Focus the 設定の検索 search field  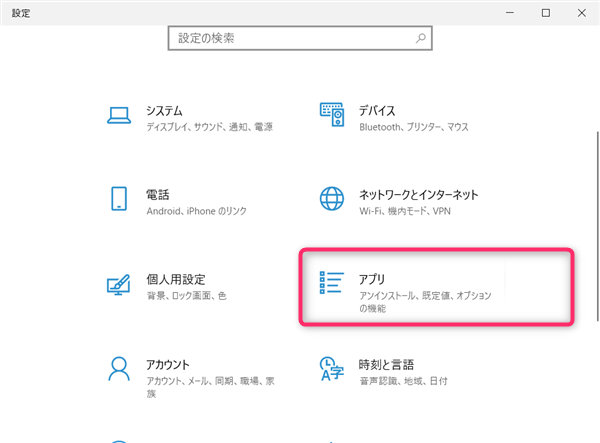pyautogui.click(x=300, y=38)
